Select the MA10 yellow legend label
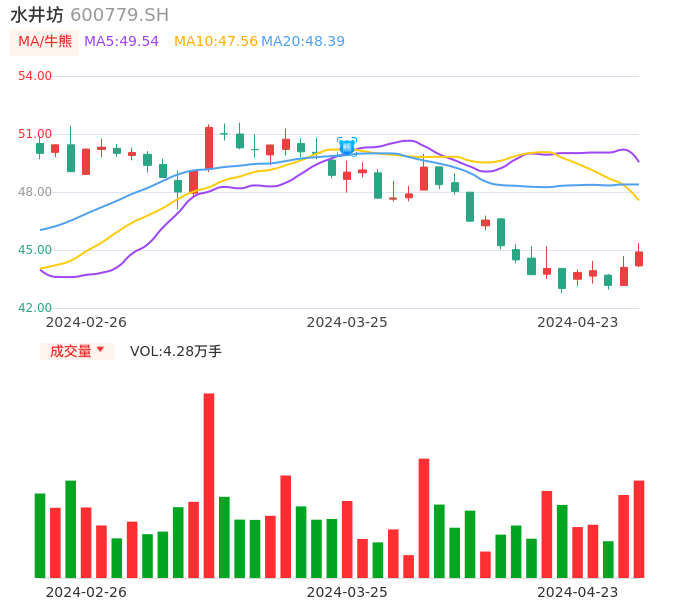This screenshot has width=686, height=606. (215, 42)
